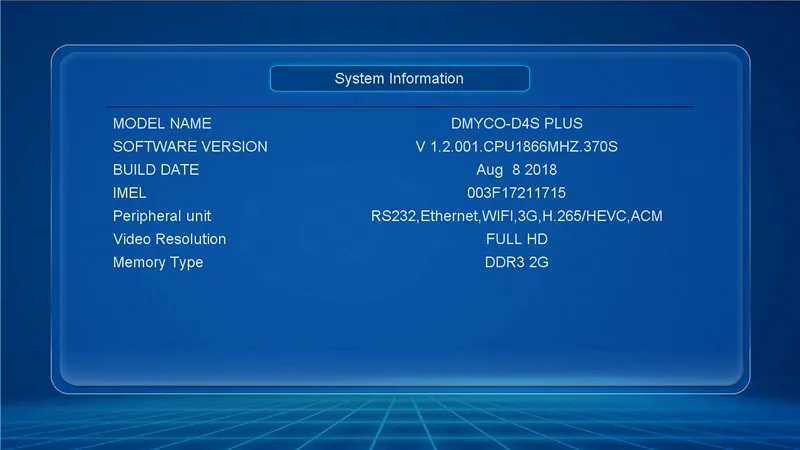Viewport: 800px width, 450px height.
Task: Click the 003F17211715 value
Action: coord(516,193)
